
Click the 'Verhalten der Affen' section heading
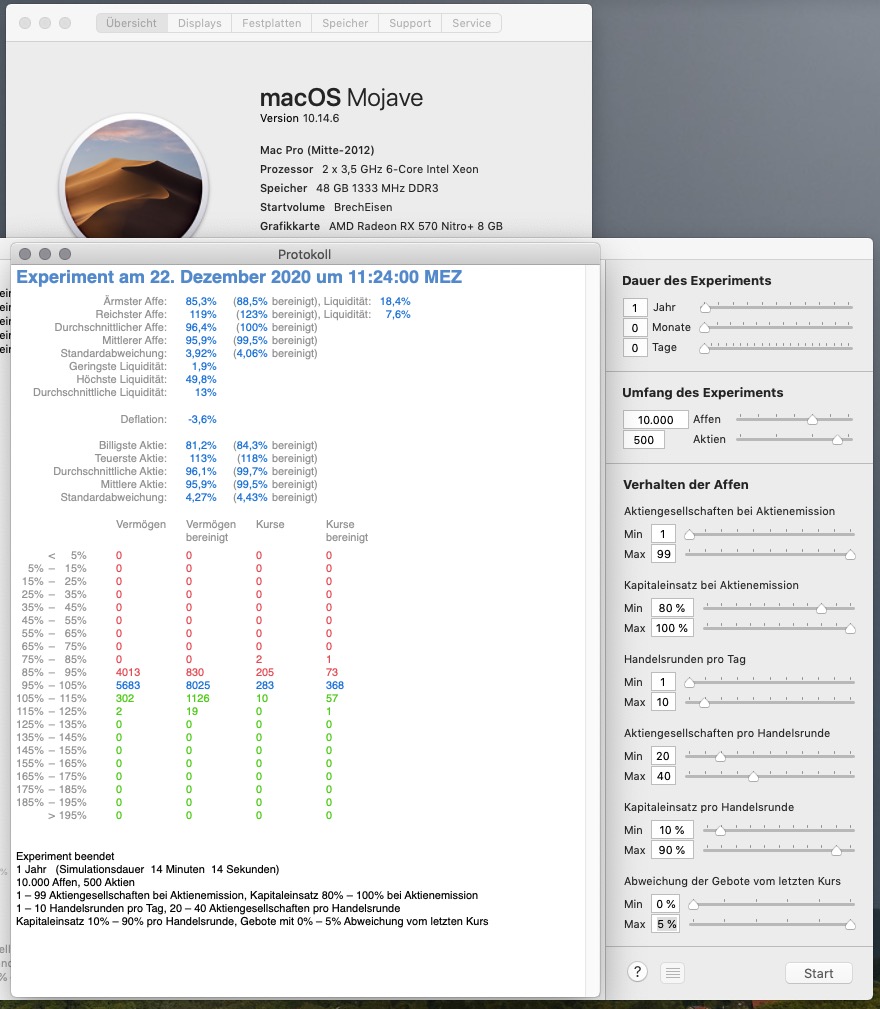click(686, 485)
